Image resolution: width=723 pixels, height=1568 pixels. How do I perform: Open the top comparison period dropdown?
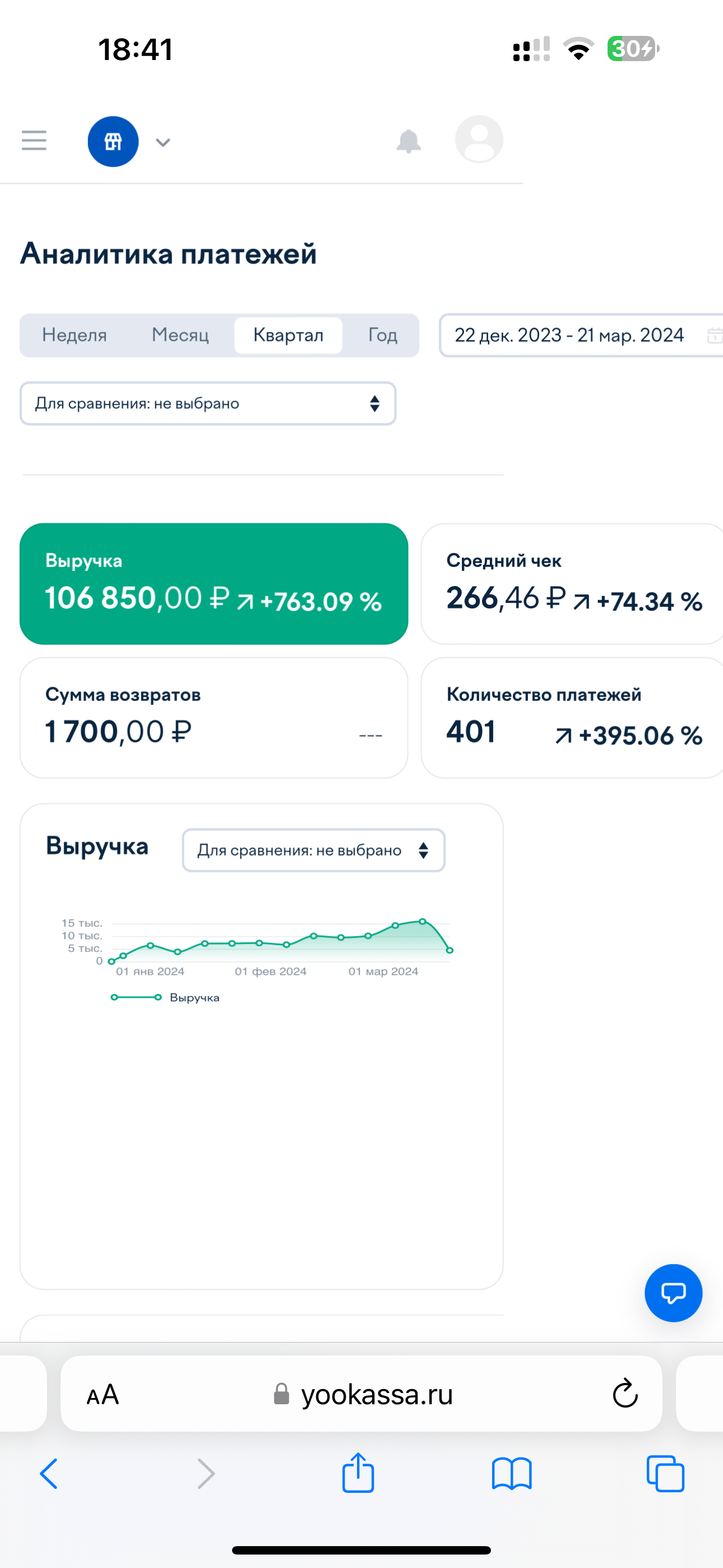pyautogui.click(x=207, y=404)
